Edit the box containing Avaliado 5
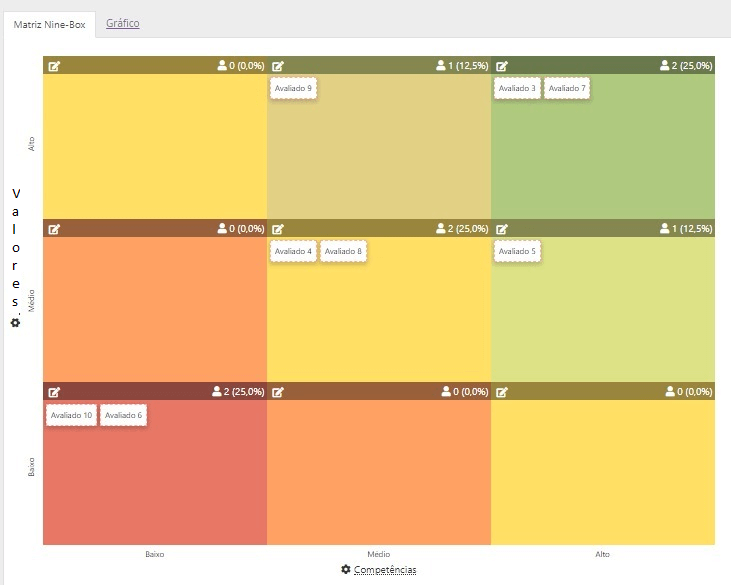The image size is (731, 585). pyautogui.click(x=502, y=229)
